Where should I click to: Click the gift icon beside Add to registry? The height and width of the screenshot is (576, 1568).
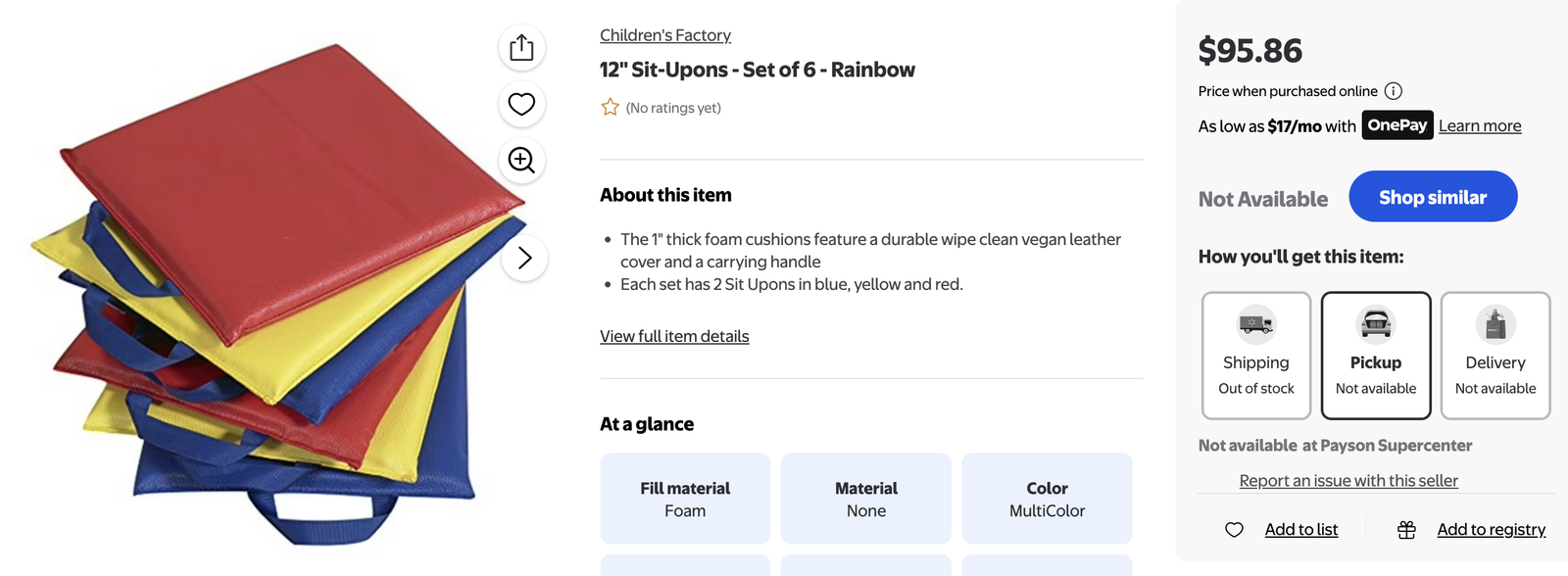[x=1406, y=530]
